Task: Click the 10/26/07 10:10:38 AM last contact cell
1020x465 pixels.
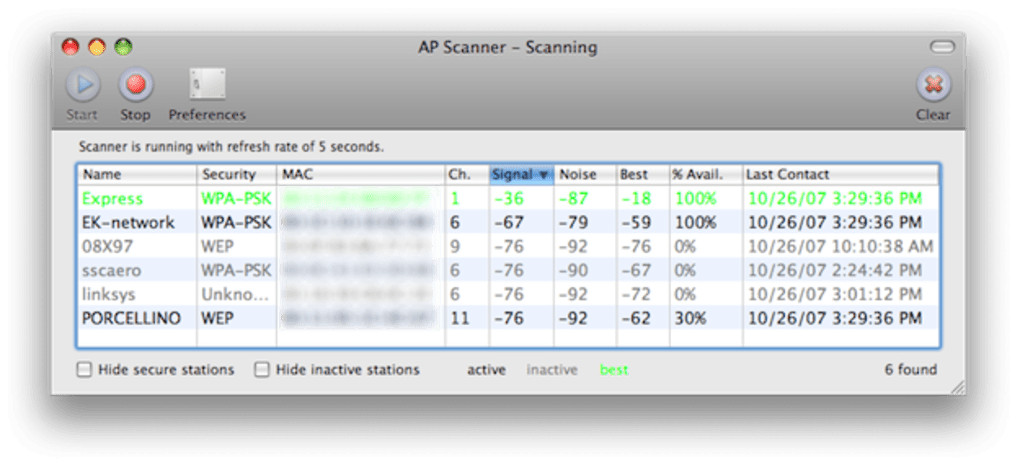Action: (840, 246)
